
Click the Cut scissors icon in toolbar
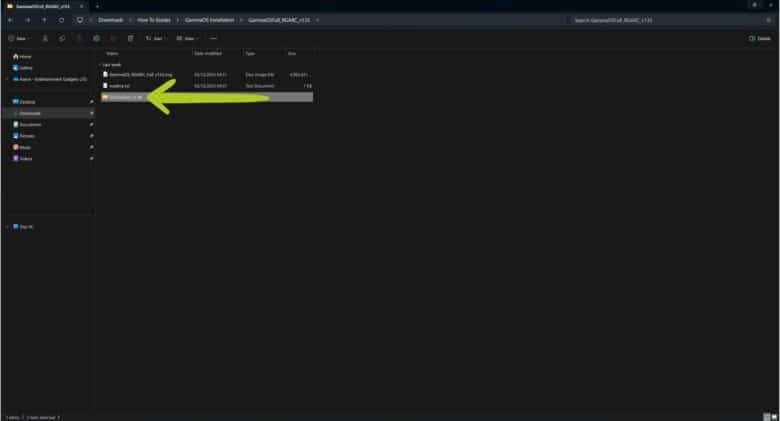click(46, 38)
